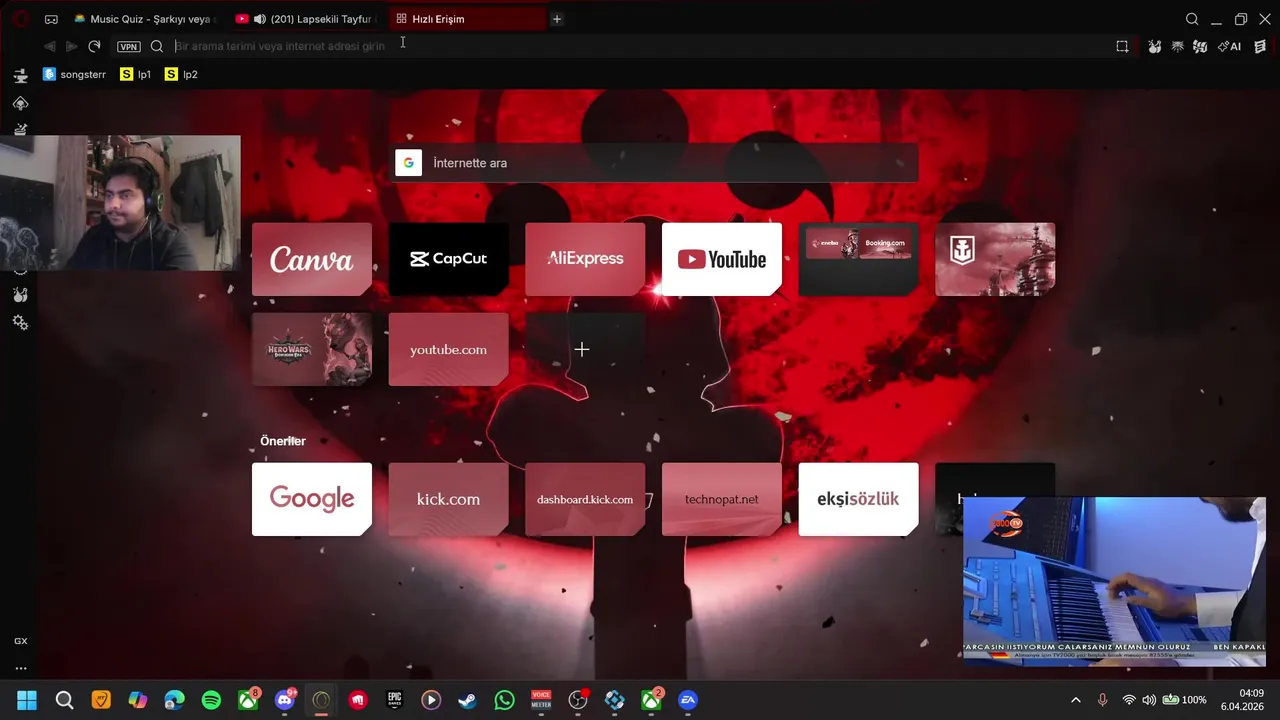Open the Booking.com speed dial folder
The width and height of the screenshot is (1280, 720).
pos(858,259)
